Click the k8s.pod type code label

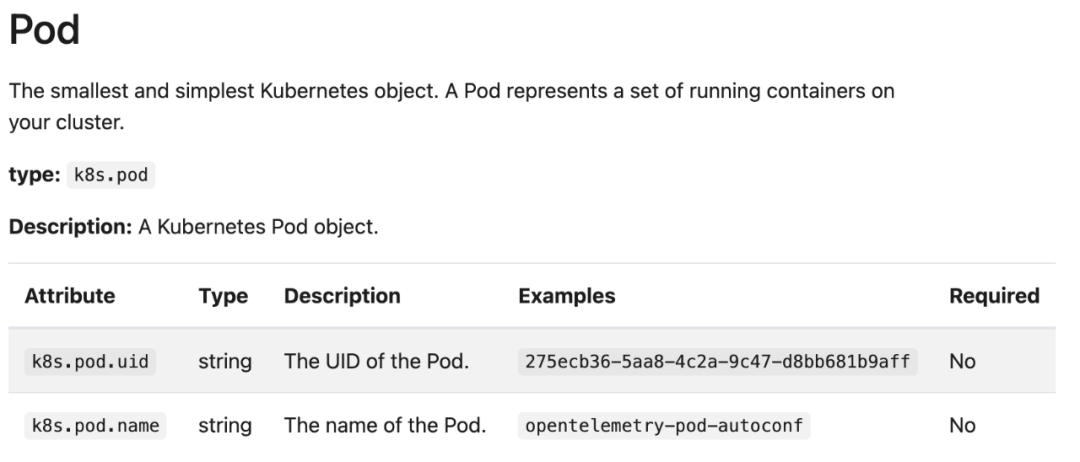[111, 175]
